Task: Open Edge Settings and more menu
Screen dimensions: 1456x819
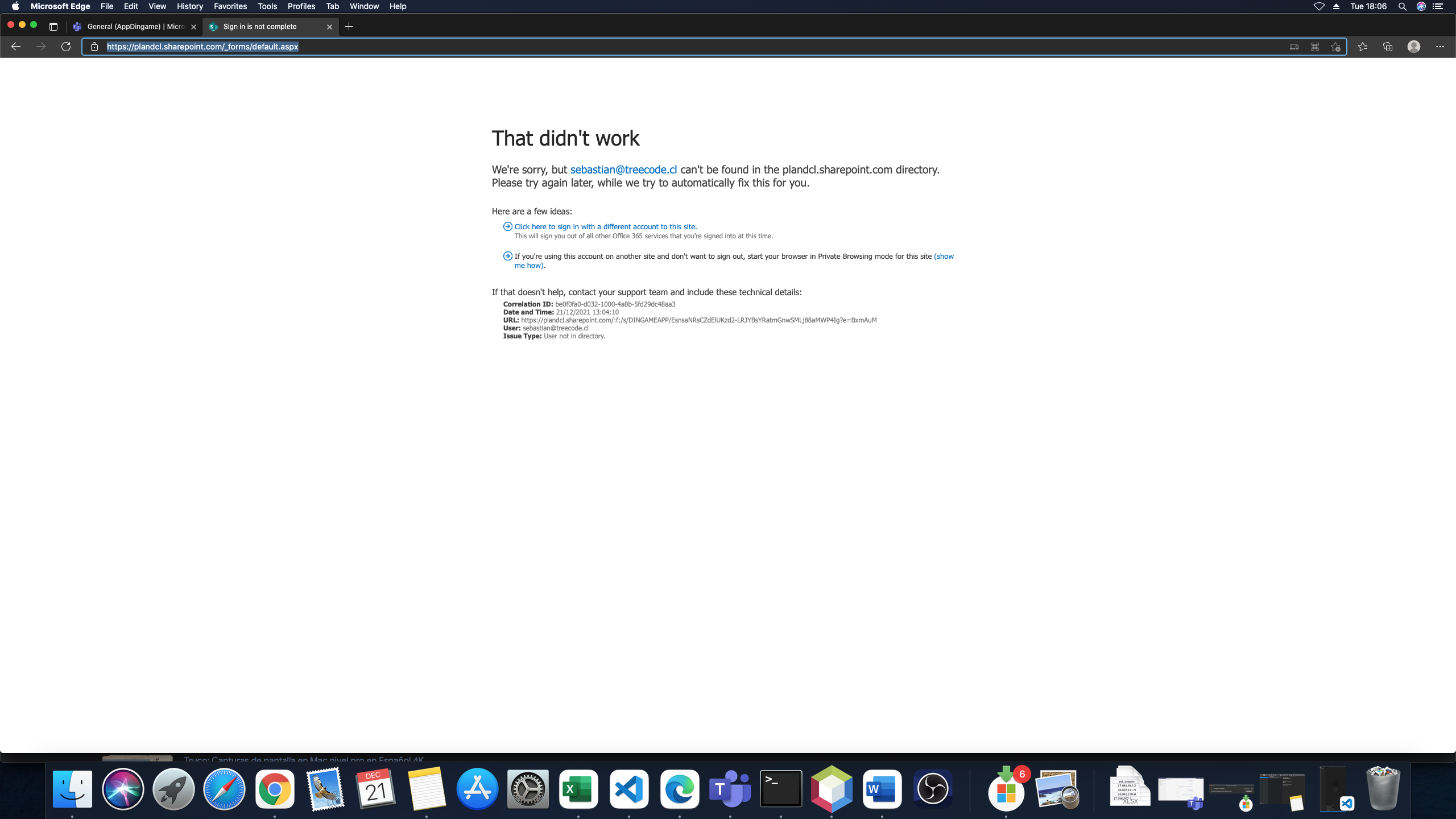Action: click(1440, 47)
